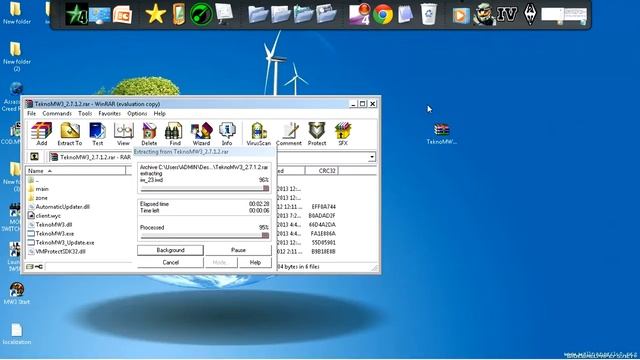This screenshot has height=360, width=640.
Task: Select the New folder desktop icon at top
Action: (x=16, y=14)
